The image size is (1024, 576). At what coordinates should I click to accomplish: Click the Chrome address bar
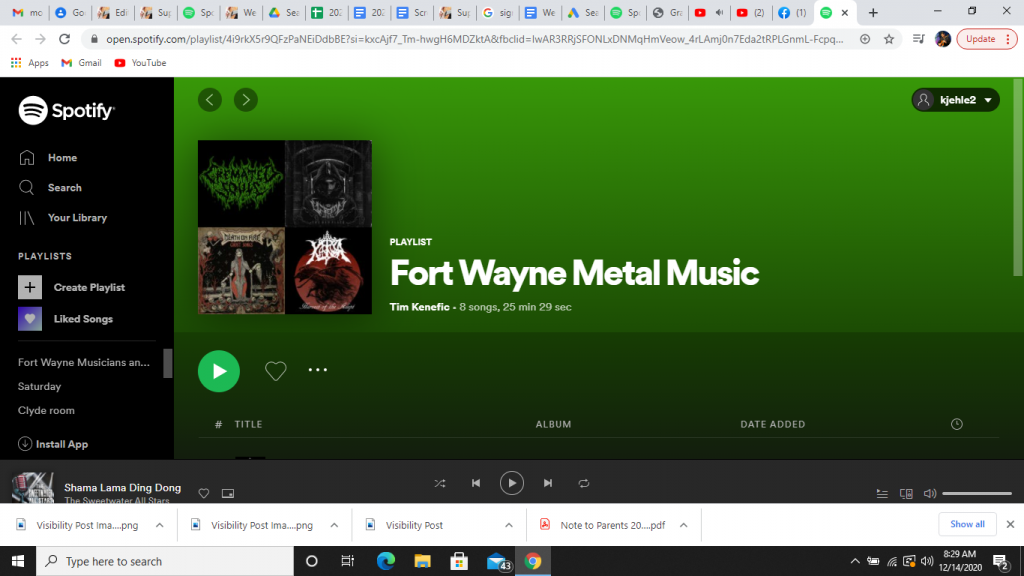coord(475,39)
